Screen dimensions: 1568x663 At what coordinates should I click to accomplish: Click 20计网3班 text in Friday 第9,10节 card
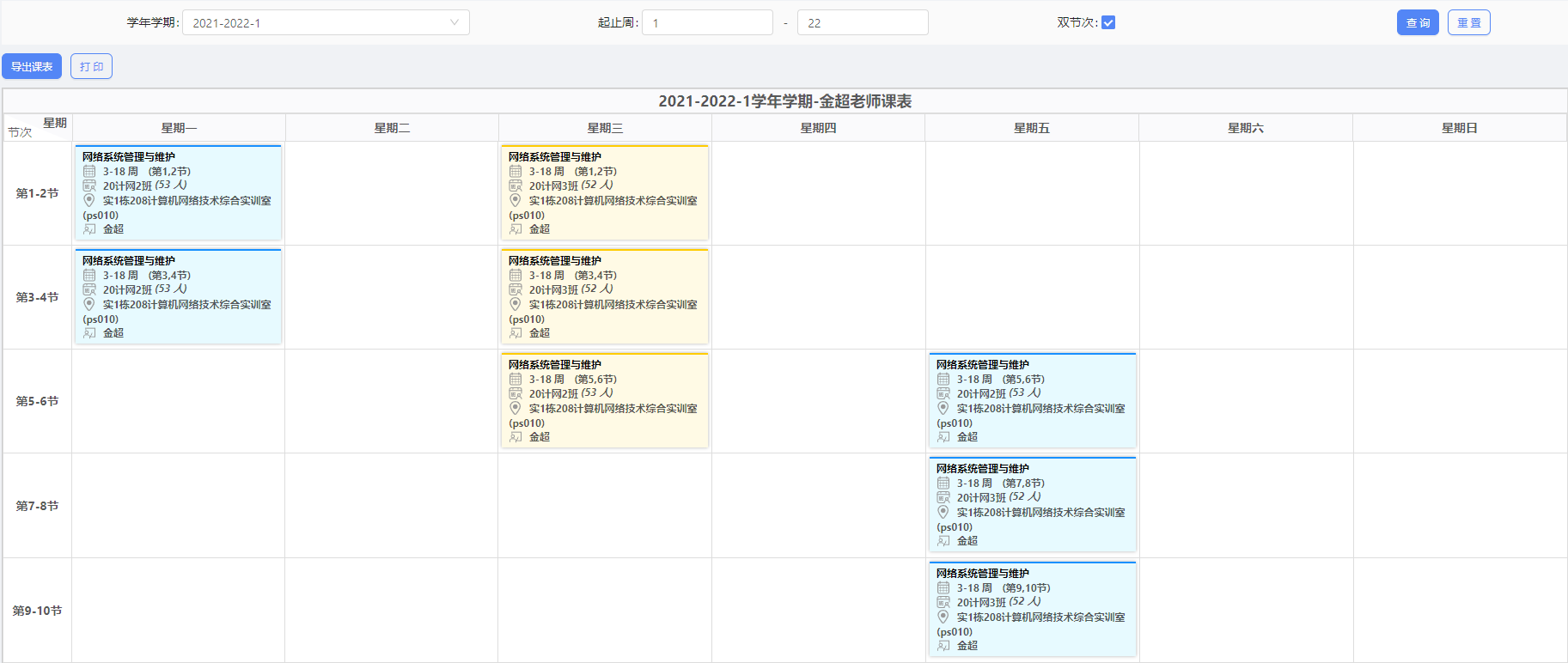pyautogui.click(x=981, y=602)
